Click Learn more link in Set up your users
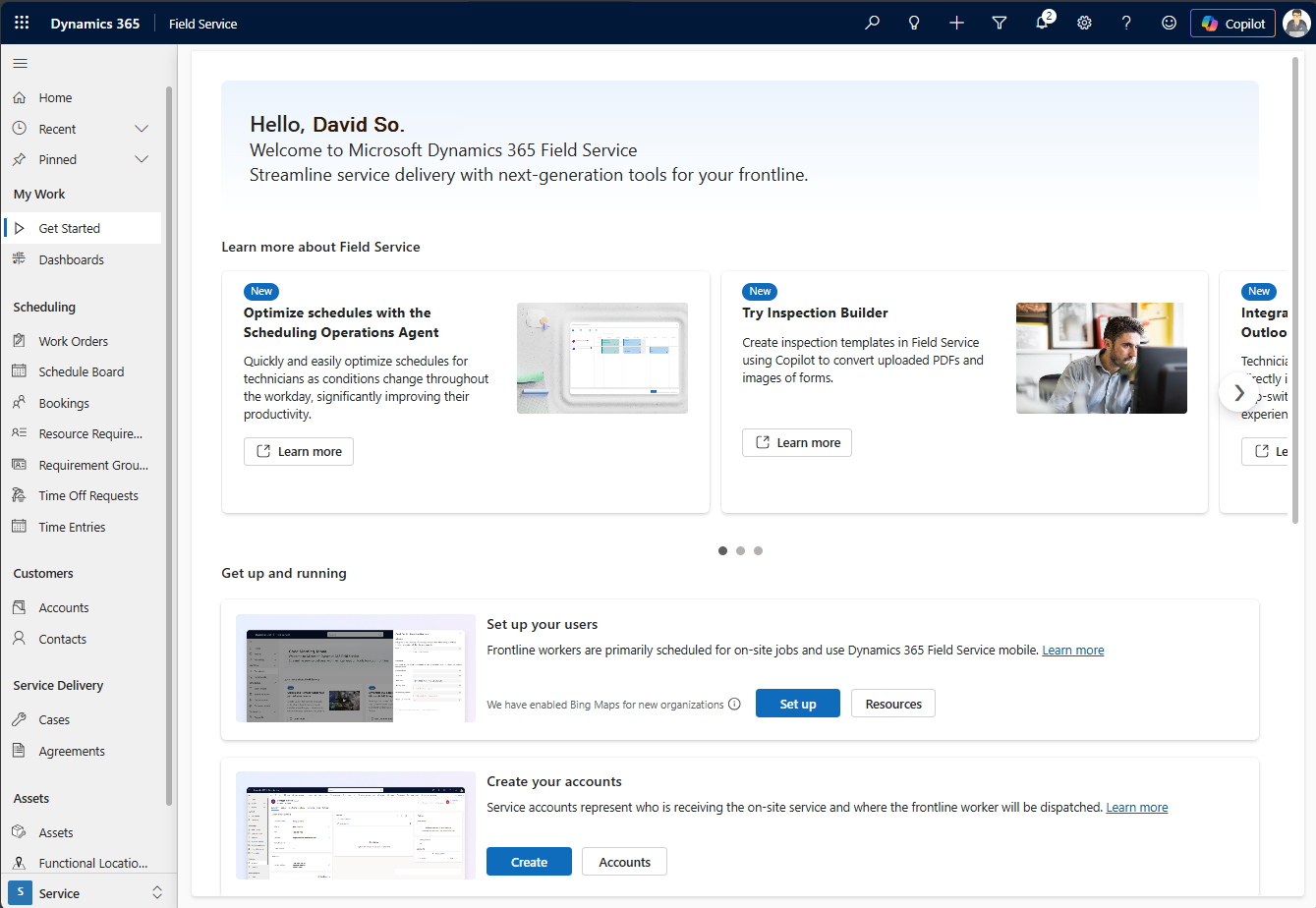 [1073, 651]
